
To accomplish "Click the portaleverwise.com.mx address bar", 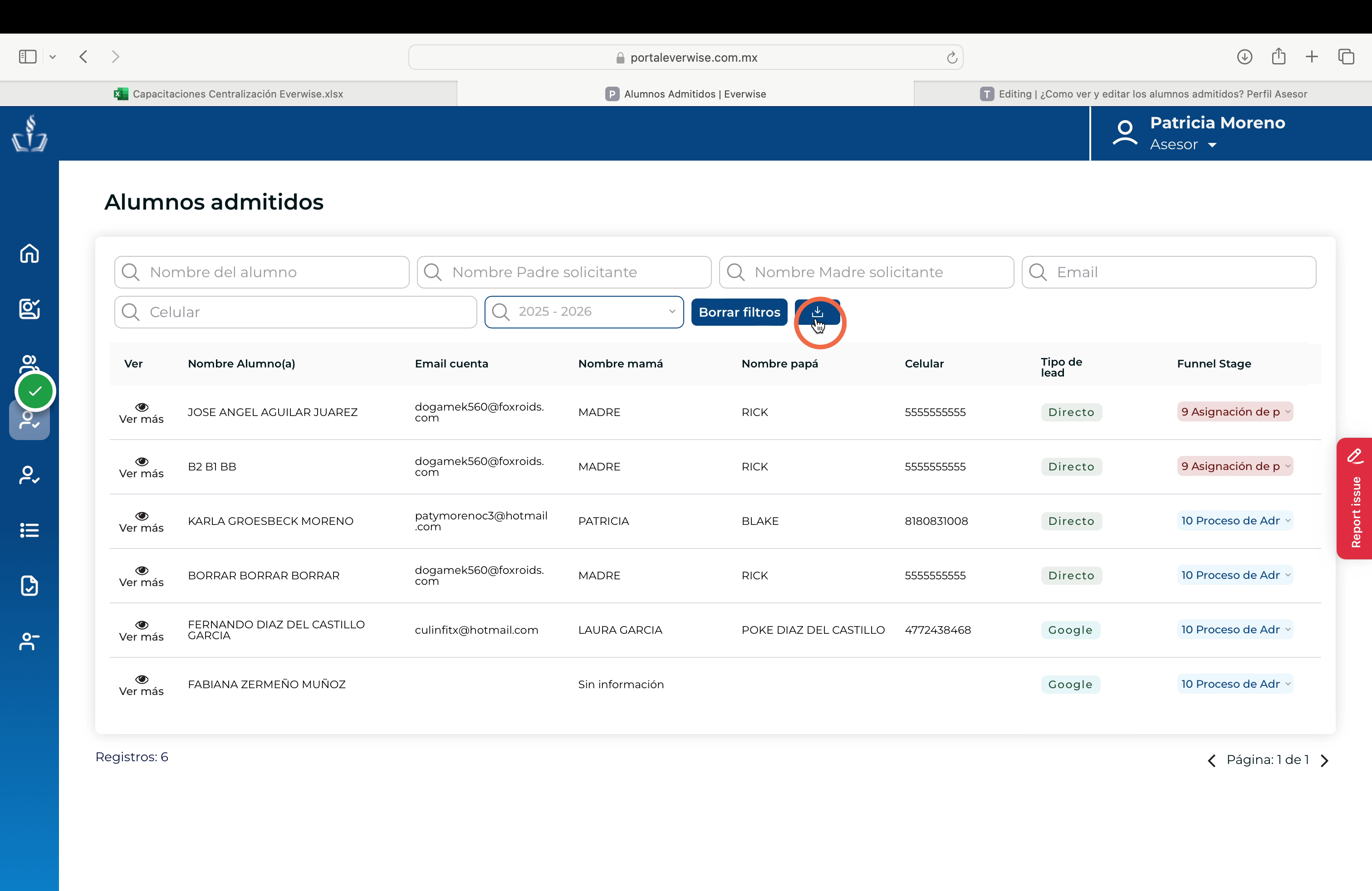I will [686, 57].
